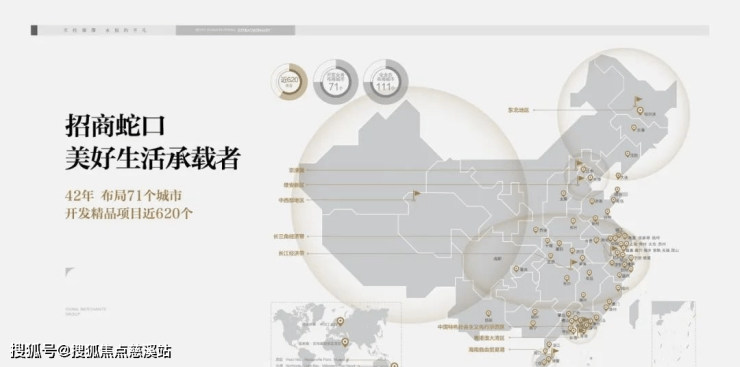Click the 长江经济带 region label
Image resolution: width=740 pixels, height=367 pixels.
pos(291,253)
